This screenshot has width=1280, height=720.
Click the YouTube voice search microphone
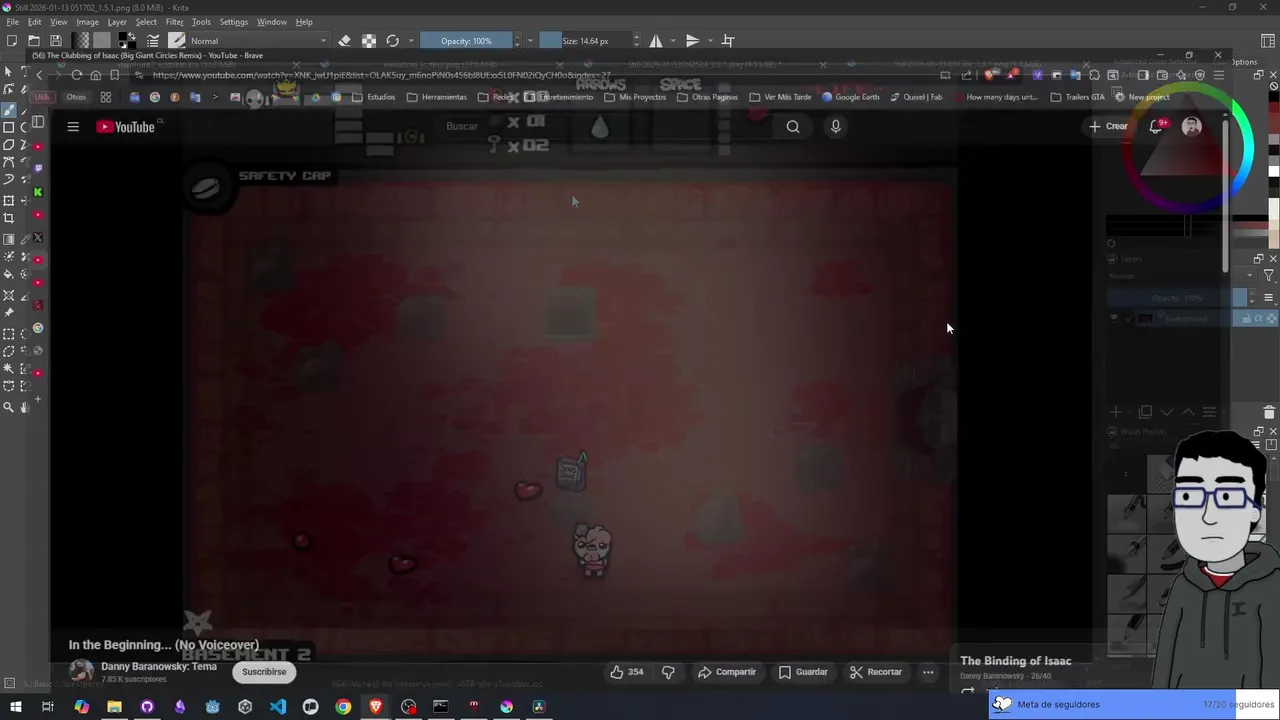pyautogui.click(x=835, y=126)
